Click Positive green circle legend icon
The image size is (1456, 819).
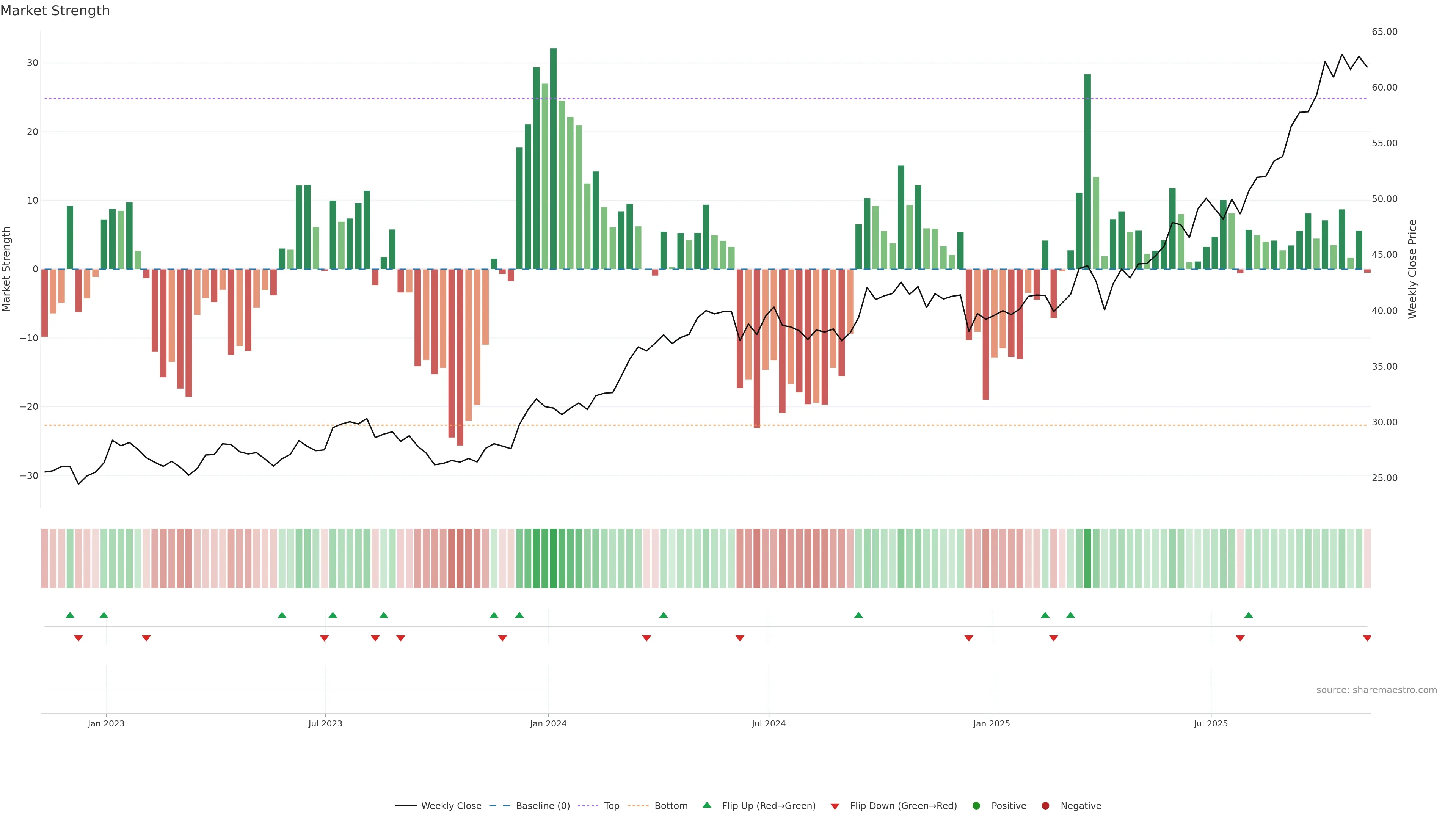tap(976, 806)
